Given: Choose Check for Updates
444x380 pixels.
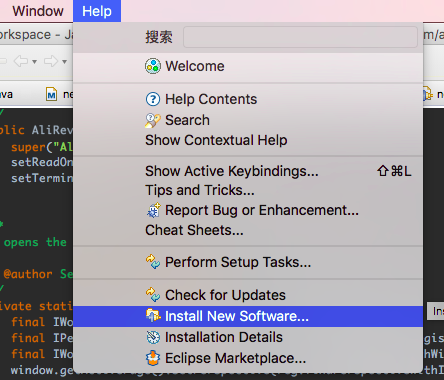Looking at the screenshot, I should [x=248, y=295].
